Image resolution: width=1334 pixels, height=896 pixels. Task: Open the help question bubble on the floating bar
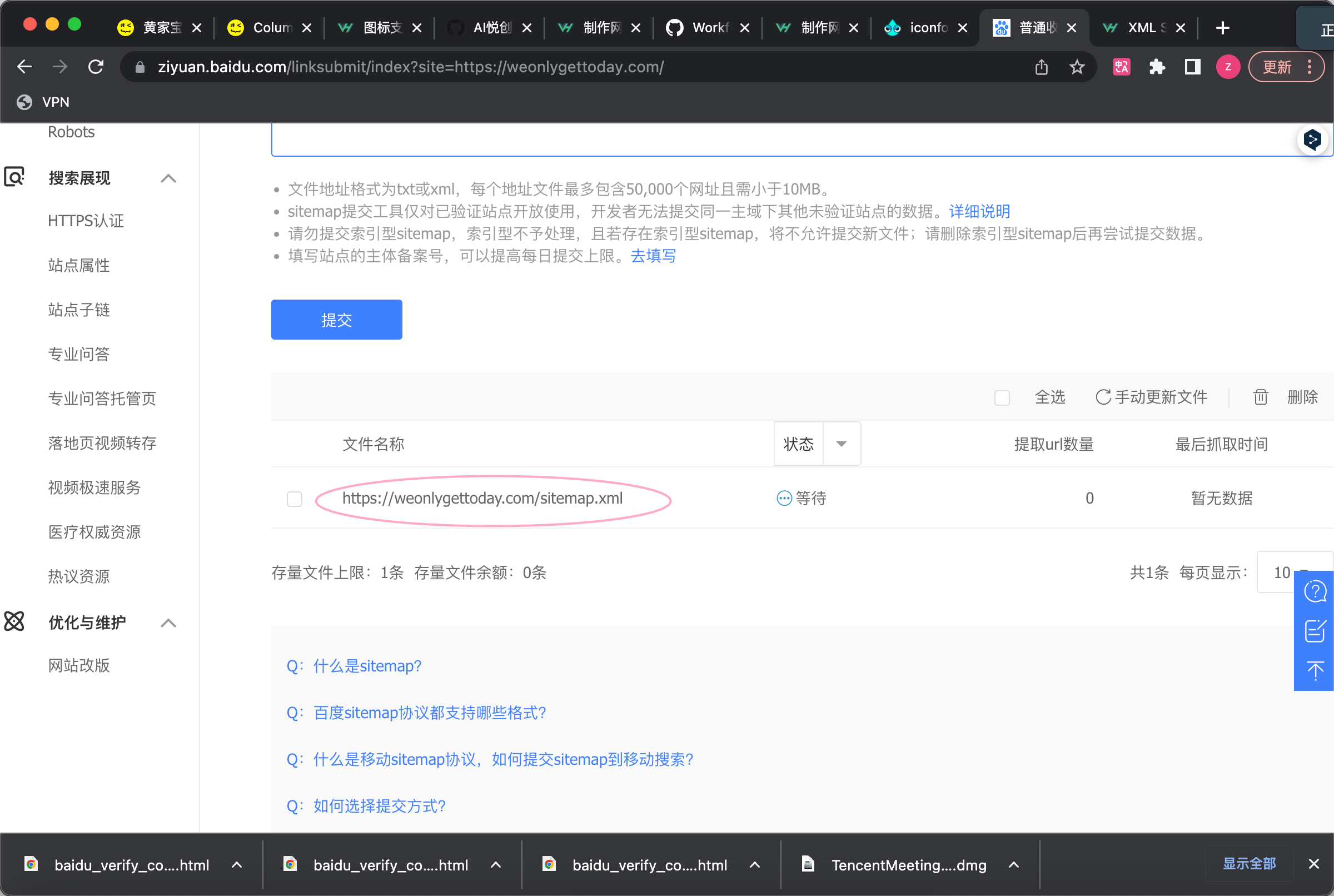pyautogui.click(x=1315, y=591)
